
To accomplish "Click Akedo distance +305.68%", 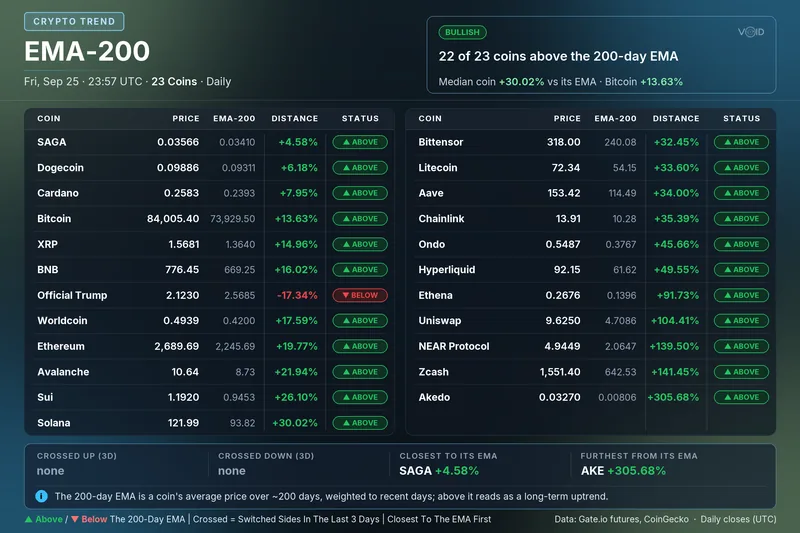I will point(673,397).
